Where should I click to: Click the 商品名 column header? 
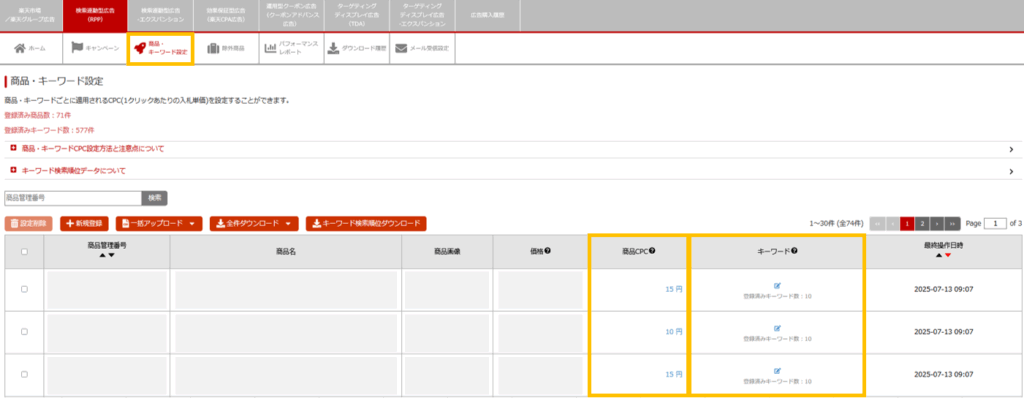tap(286, 252)
